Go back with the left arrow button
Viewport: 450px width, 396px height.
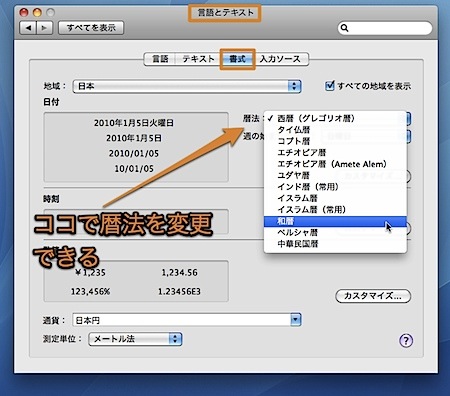coord(28,28)
